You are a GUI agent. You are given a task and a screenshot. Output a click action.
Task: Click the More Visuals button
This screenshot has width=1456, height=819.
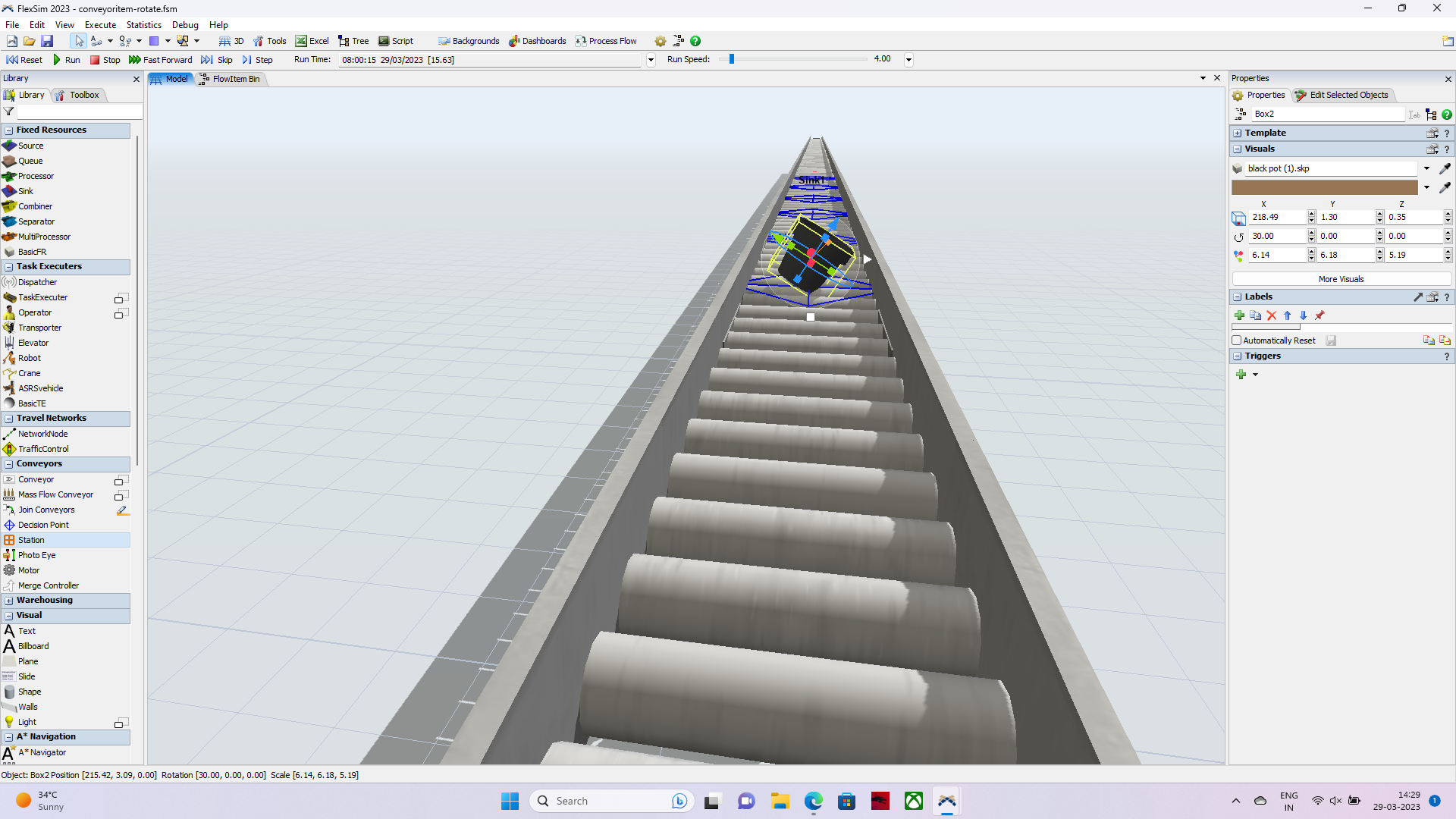1340,279
